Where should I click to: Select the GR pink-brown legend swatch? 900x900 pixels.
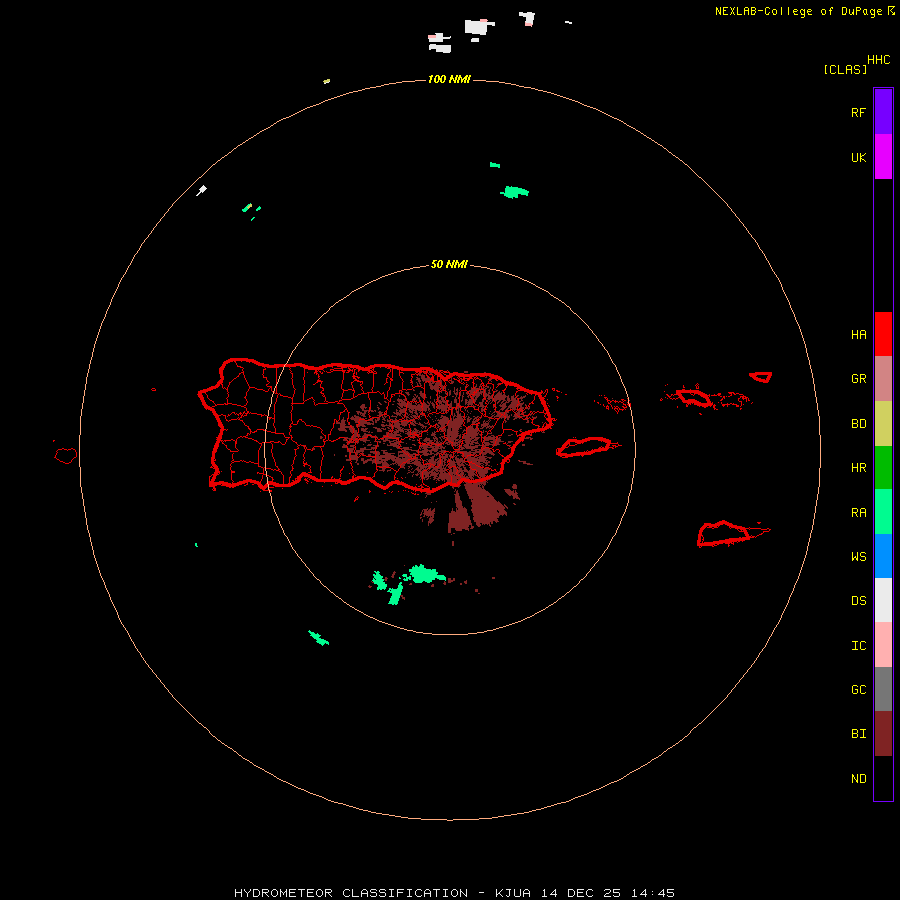tap(883, 379)
